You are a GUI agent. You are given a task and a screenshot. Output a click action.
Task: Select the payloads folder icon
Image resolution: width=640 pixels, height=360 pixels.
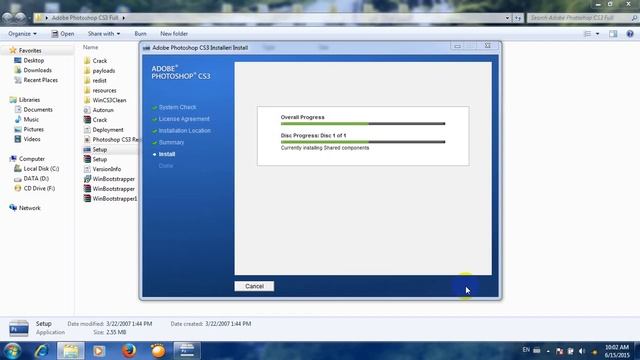[87, 71]
